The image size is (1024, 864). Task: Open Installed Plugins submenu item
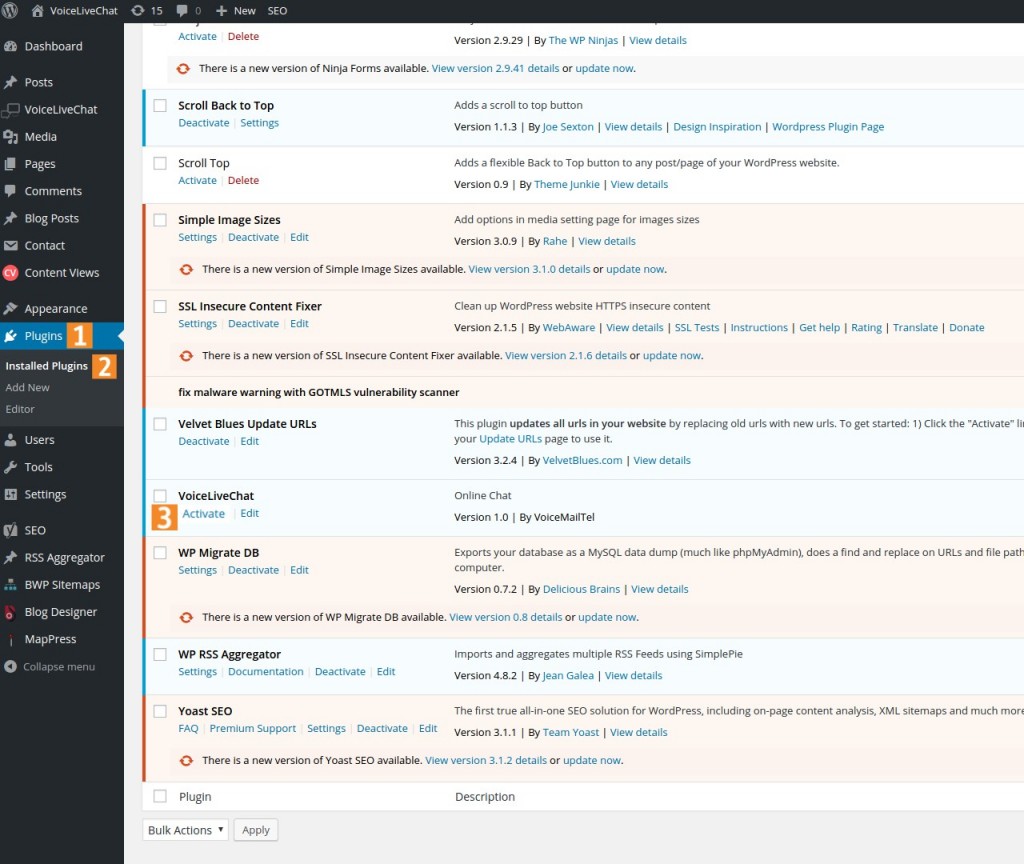coord(46,366)
